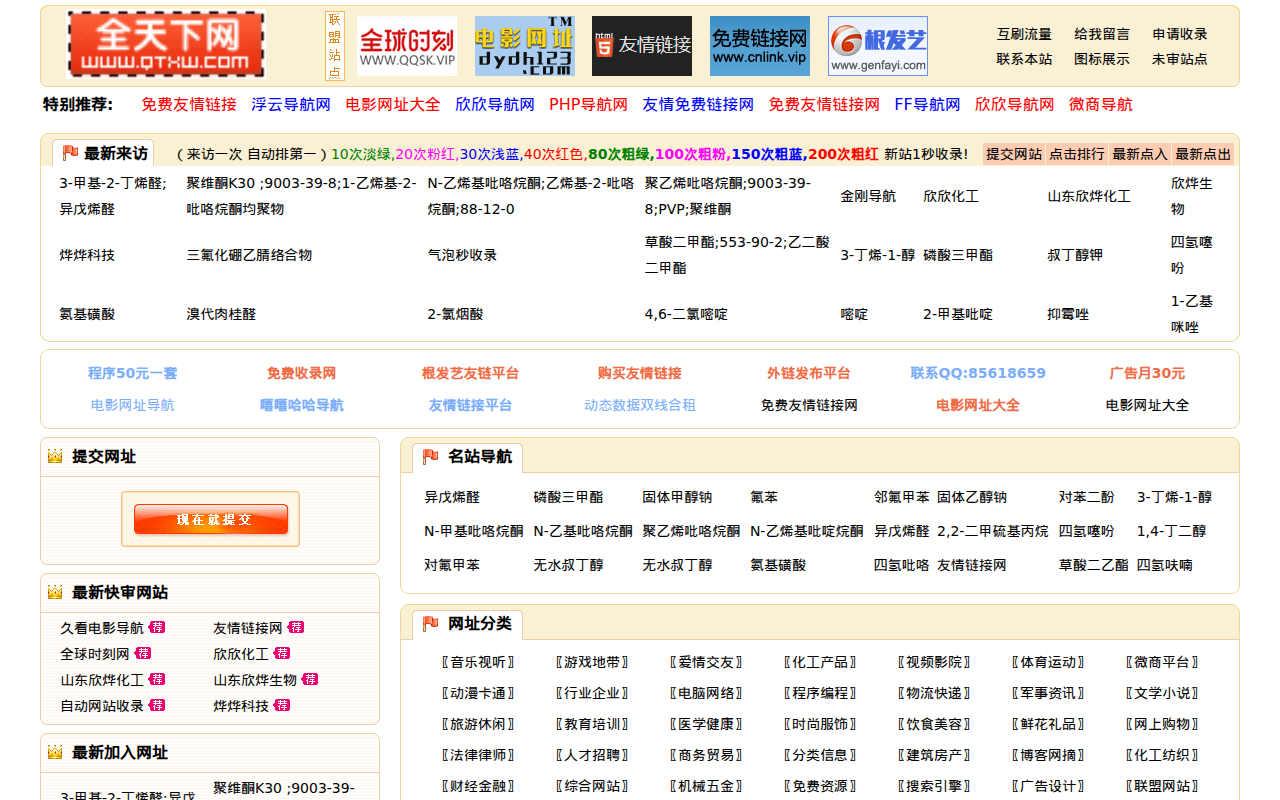Open the 提交网站 tab

pos(1013,154)
